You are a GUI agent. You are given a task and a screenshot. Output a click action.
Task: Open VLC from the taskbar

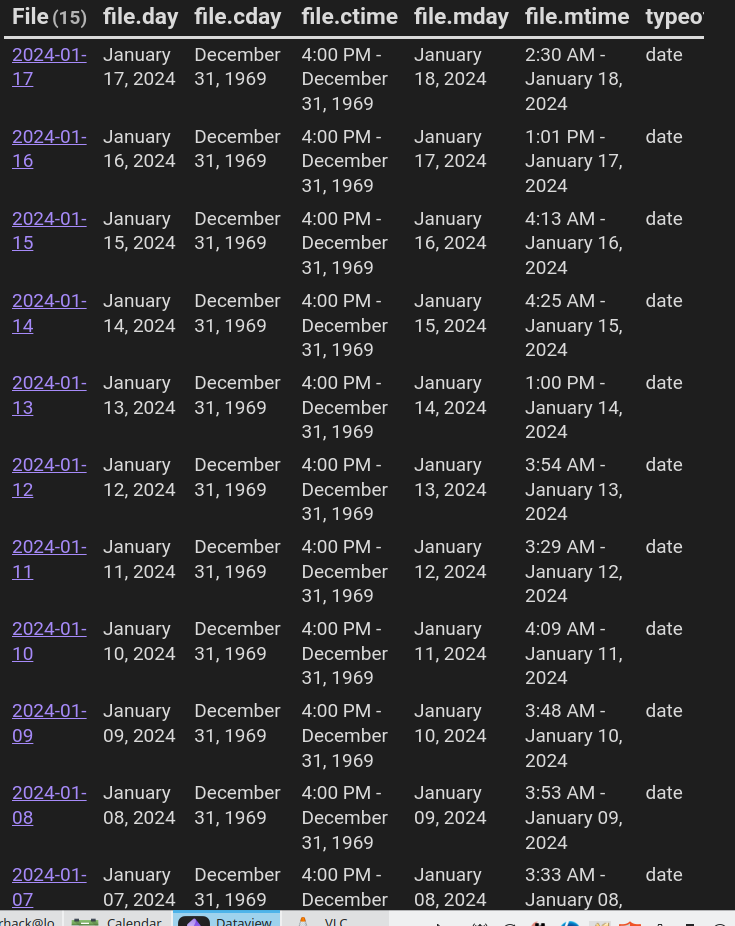click(x=324, y=919)
